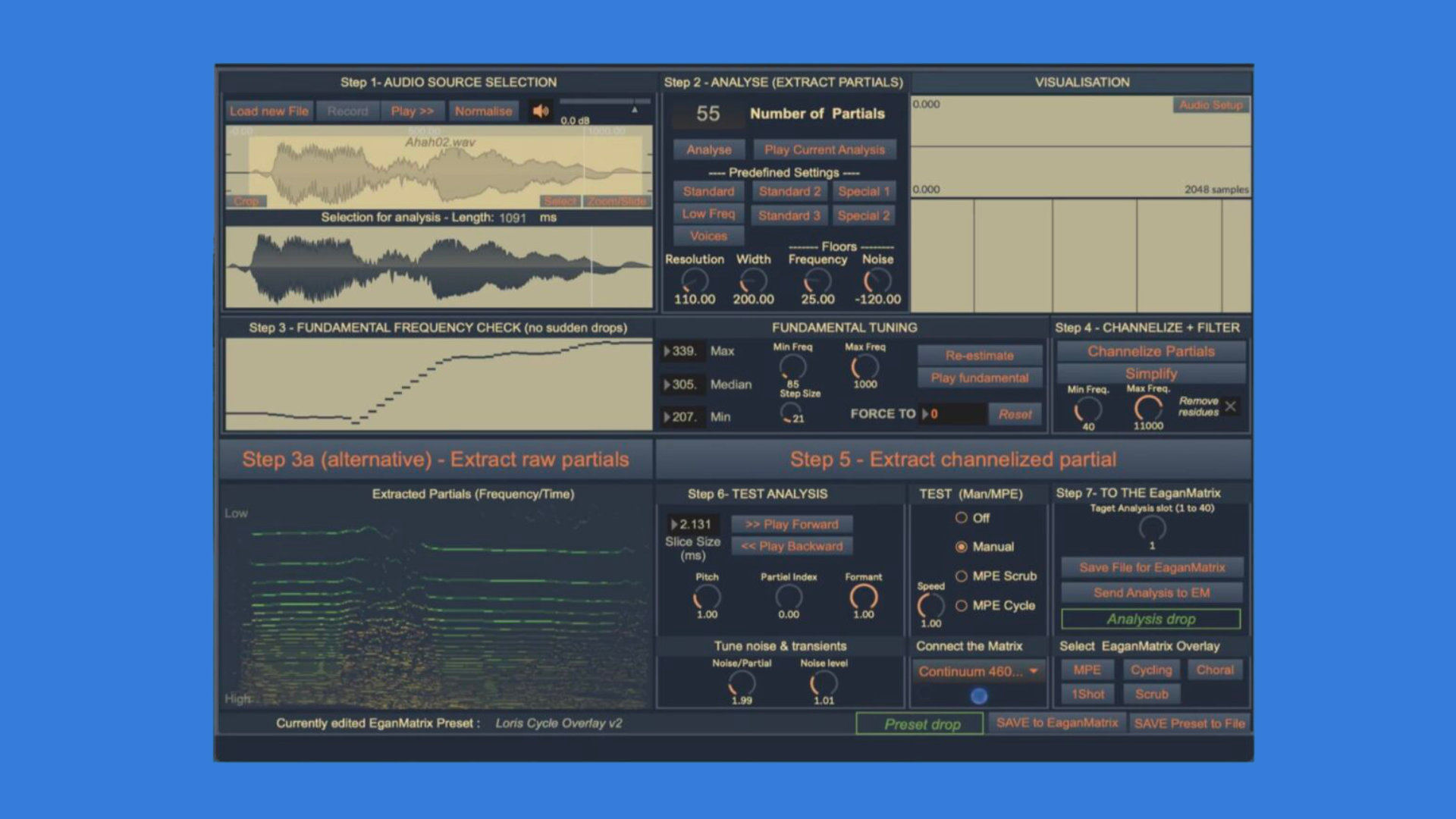Set test mode to Off
Screen dimensions: 1456x819
(x=962, y=518)
